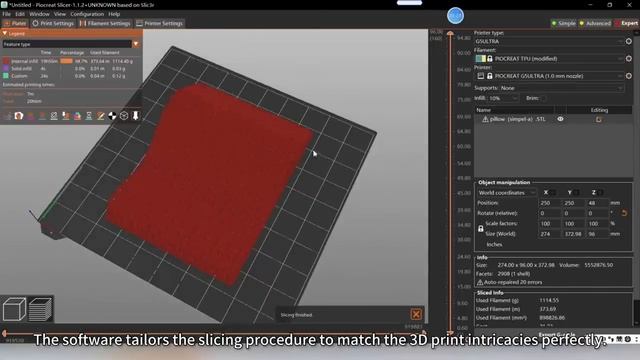The height and width of the screenshot is (360, 640).
Task: Open settings gear beside PIOCREAT TPU filament
Action: pos(629,59)
